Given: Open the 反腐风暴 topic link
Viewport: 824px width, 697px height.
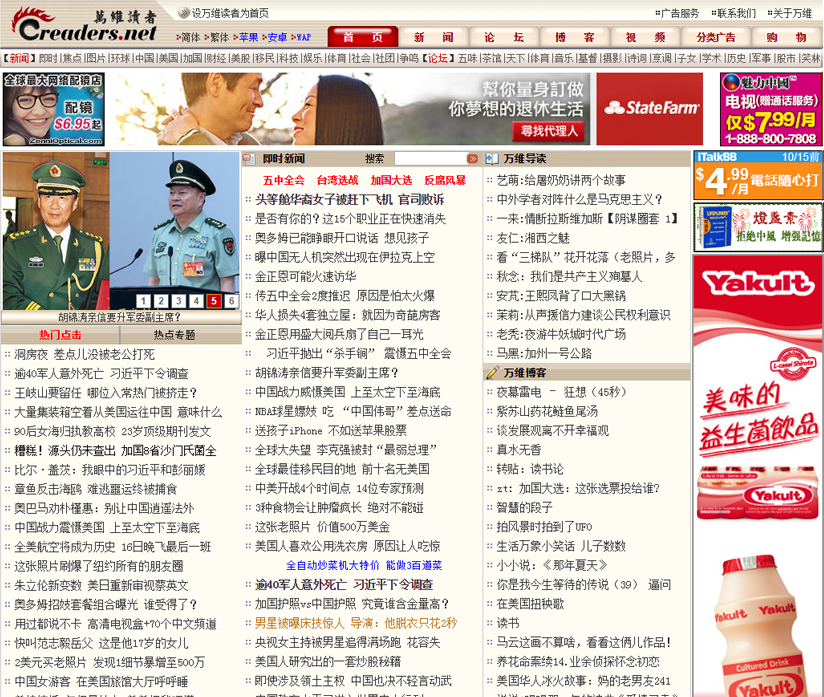Looking at the screenshot, I should tap(445, 180).
